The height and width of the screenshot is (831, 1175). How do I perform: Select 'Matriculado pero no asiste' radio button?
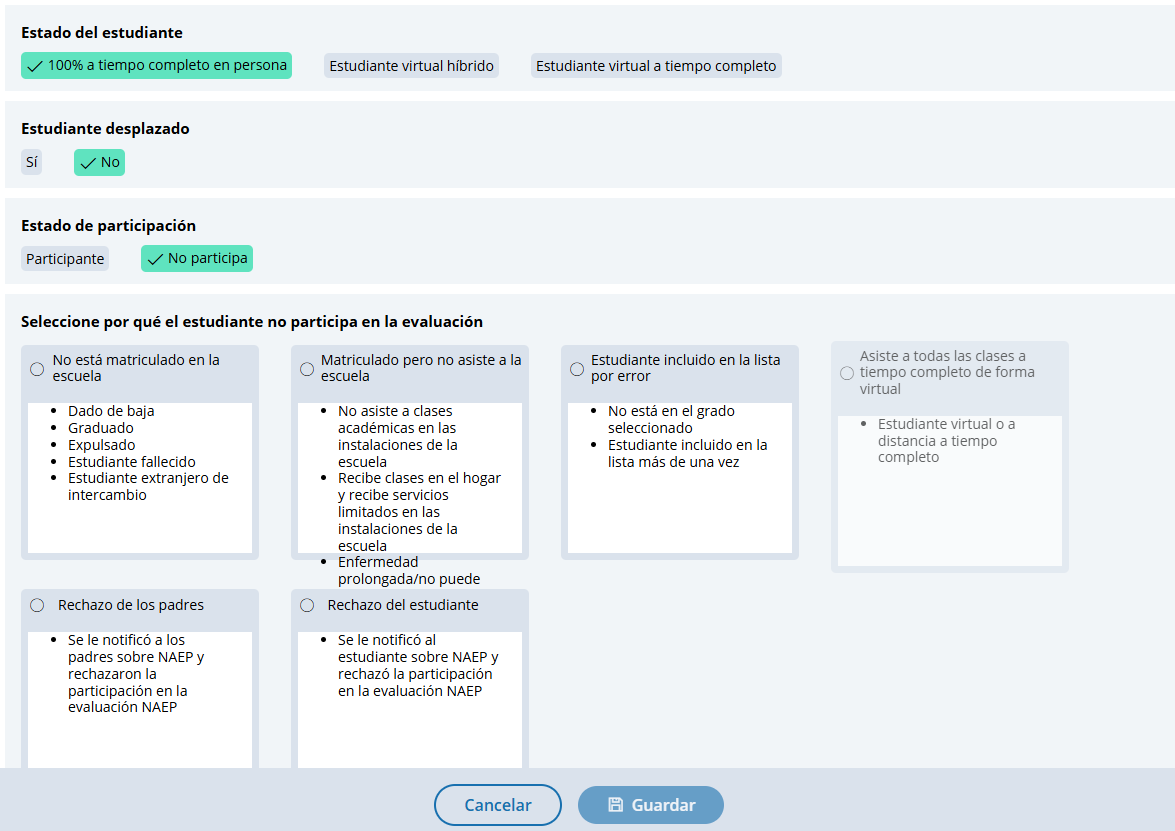click(307, 369)
